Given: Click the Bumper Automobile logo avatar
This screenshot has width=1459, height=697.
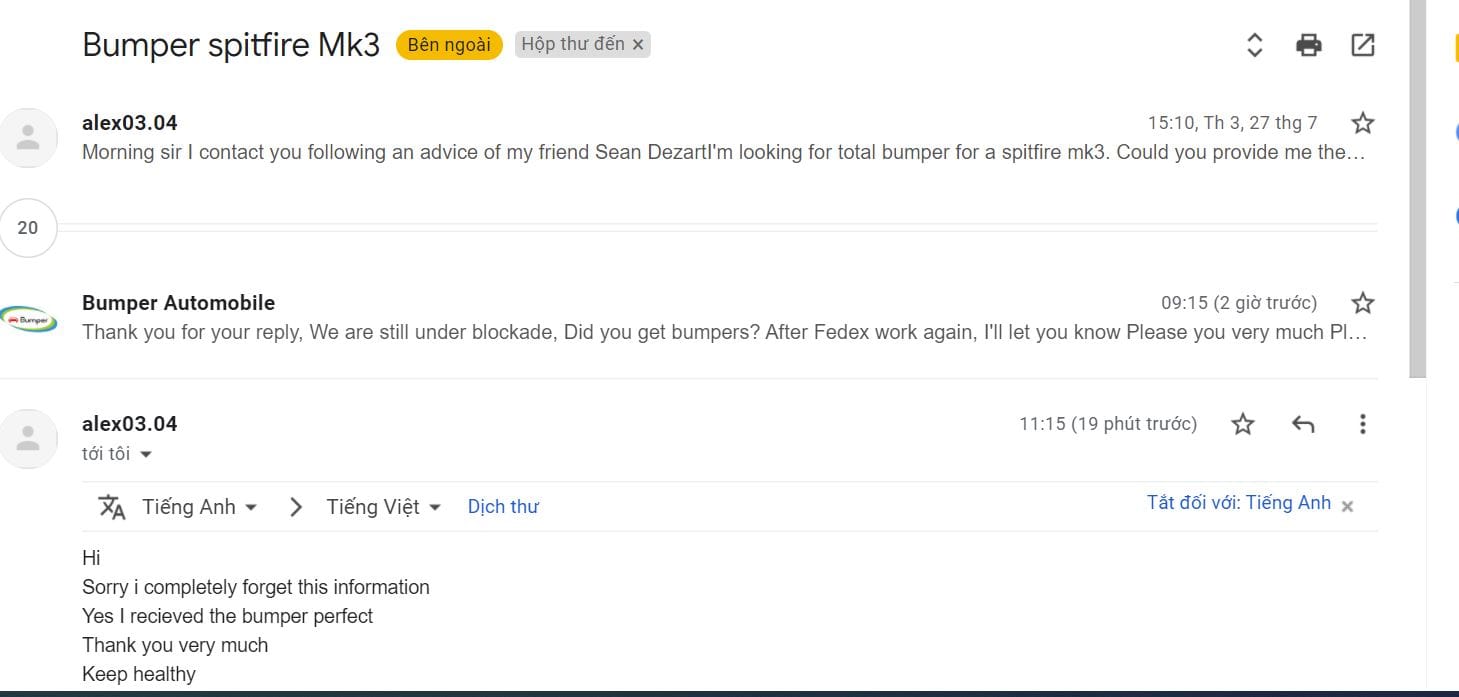Looking at the screenshot, I should click(28, 318).
